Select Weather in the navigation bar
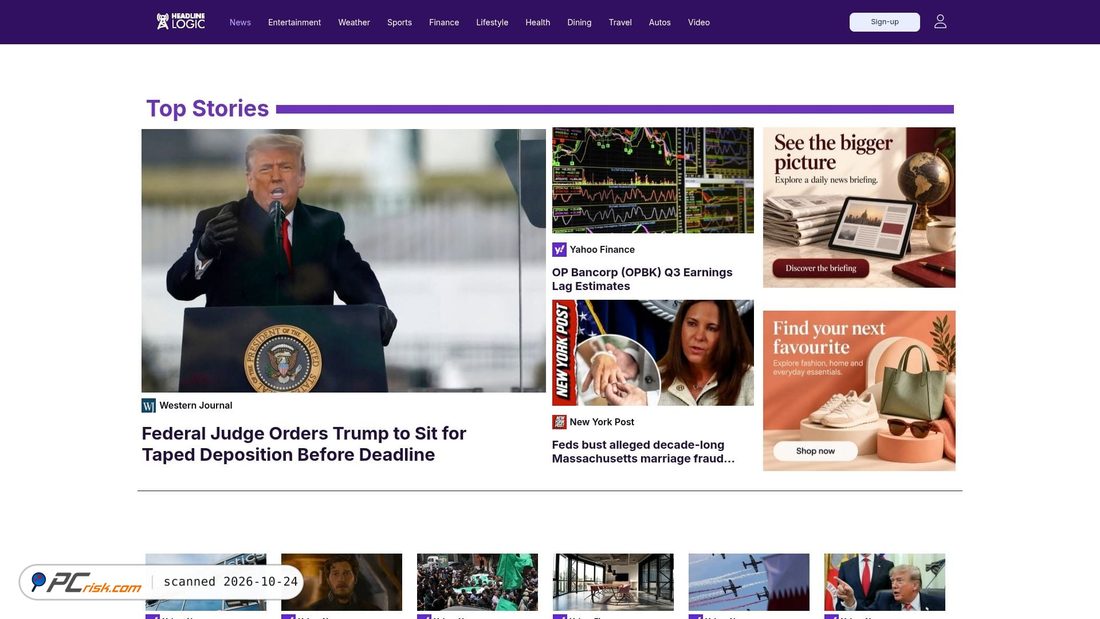The width and height of the screenshot is (1100, 619). pyautogui.click(x=354, y=22)
